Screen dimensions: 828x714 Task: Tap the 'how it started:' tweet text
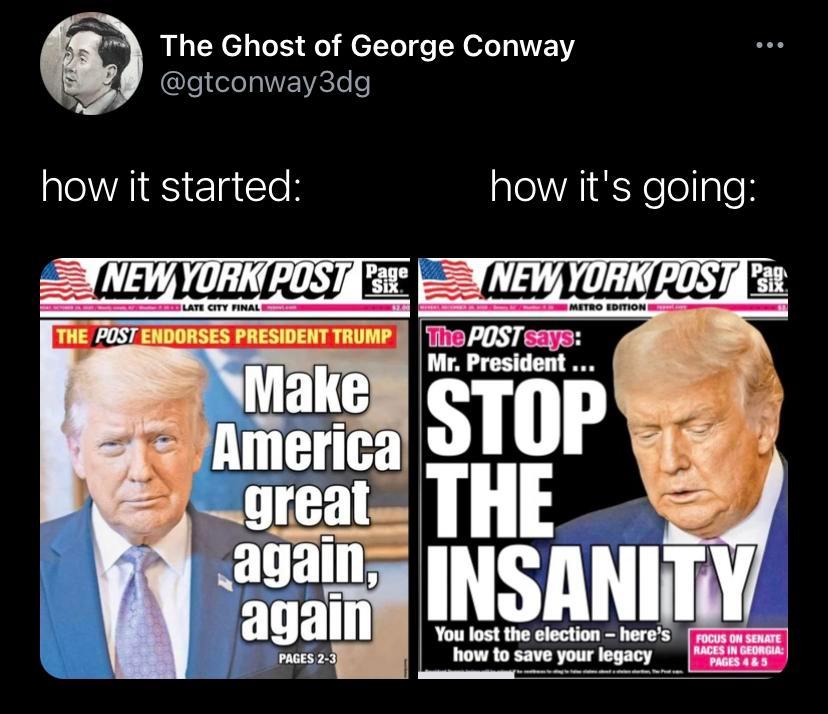[x=172, y=187]
